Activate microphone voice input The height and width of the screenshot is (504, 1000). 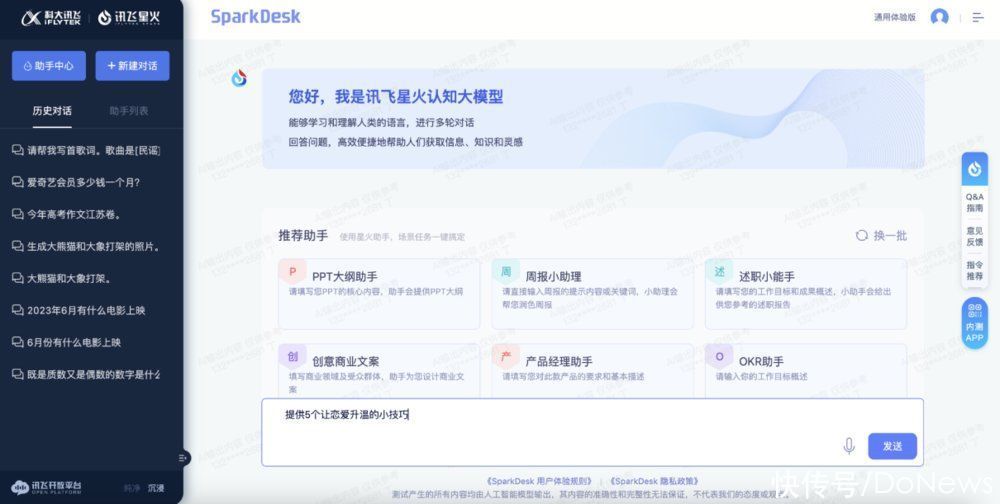(849, 446)
